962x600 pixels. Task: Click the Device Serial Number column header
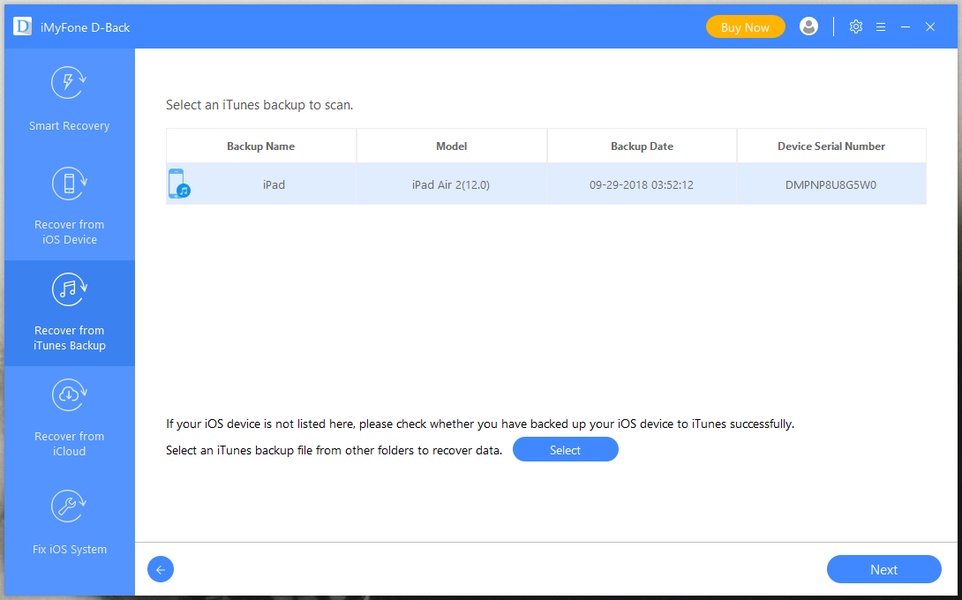(x=831, y=146)
